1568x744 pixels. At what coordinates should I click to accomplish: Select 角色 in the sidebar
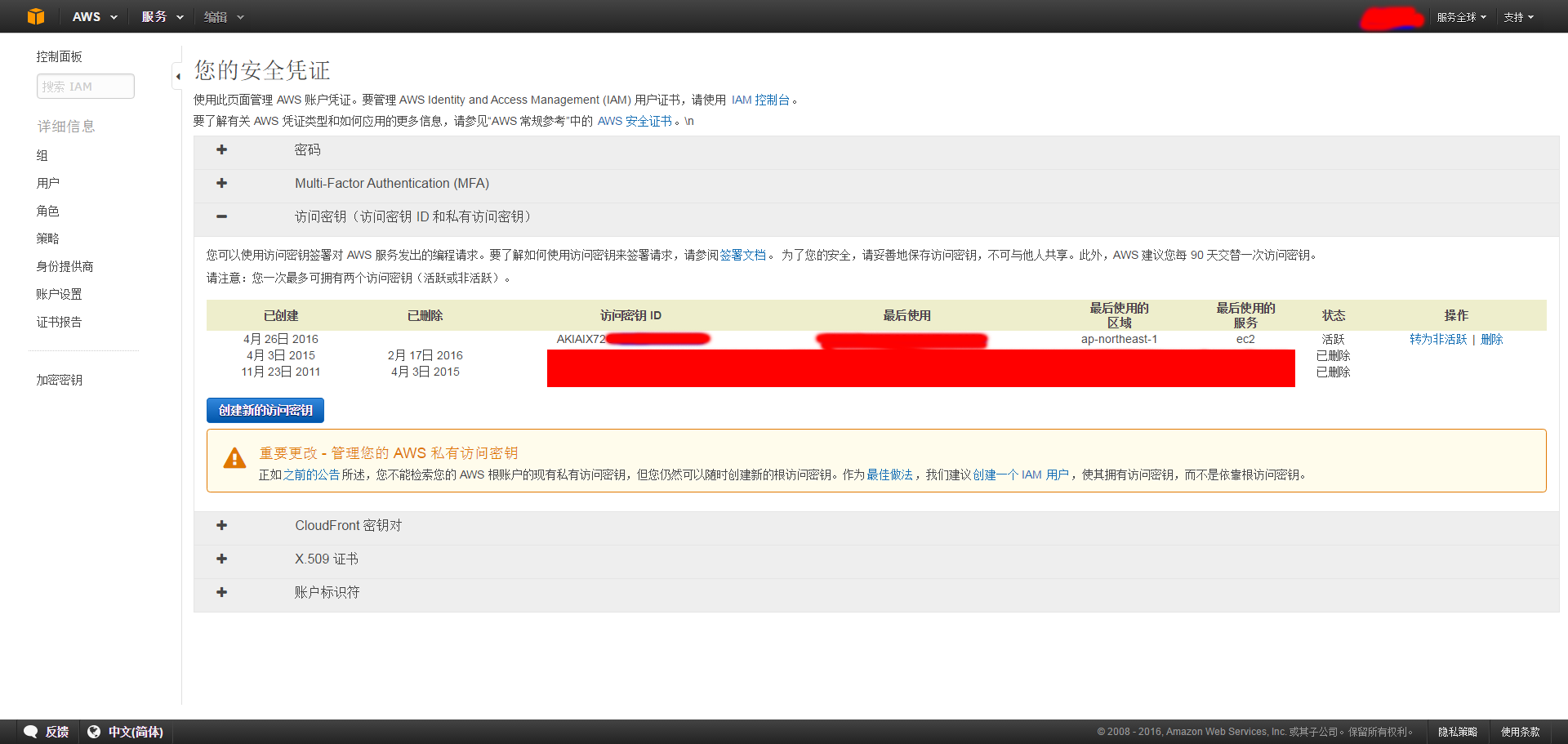(x=48, y=211)
